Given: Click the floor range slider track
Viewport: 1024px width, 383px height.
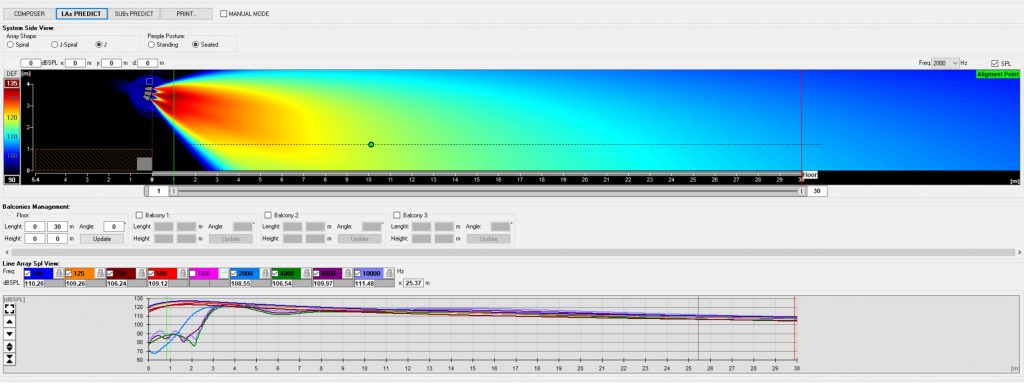Looking at the screenshot, I should 487,191.
